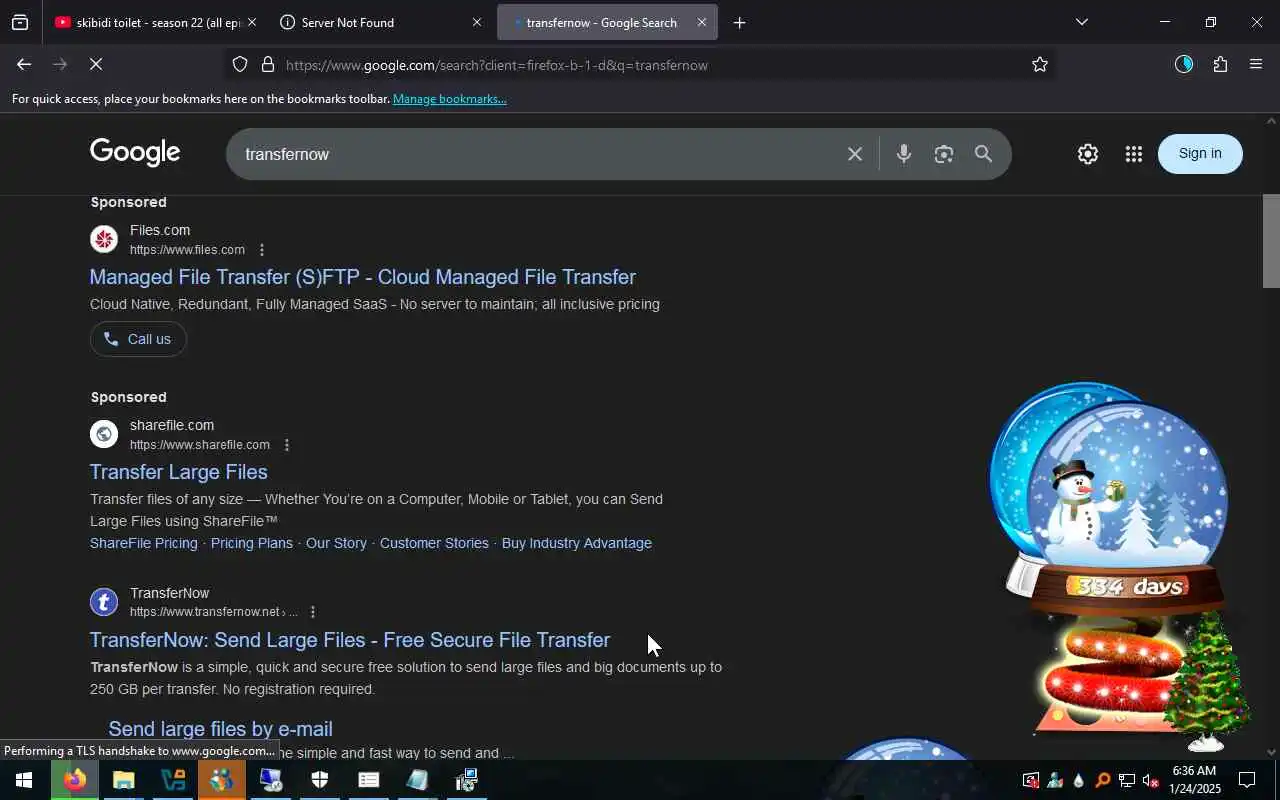This screenshot has width=1280, height=800.
Task: Click the muted volume tray icon
Action: [x=1150, y=781]
